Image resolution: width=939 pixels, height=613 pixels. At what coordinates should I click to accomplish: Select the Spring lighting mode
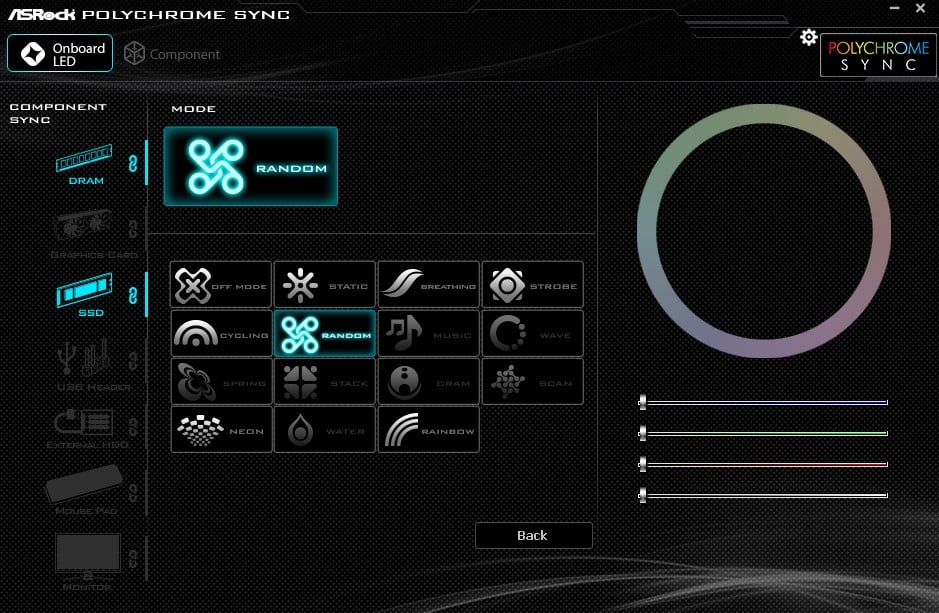[221, 381]
